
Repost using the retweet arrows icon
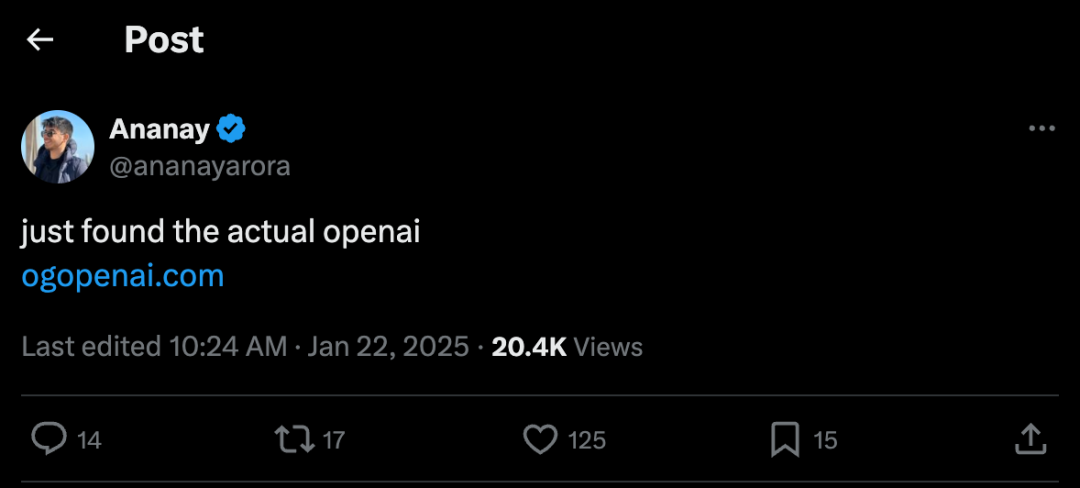point(292,439)
